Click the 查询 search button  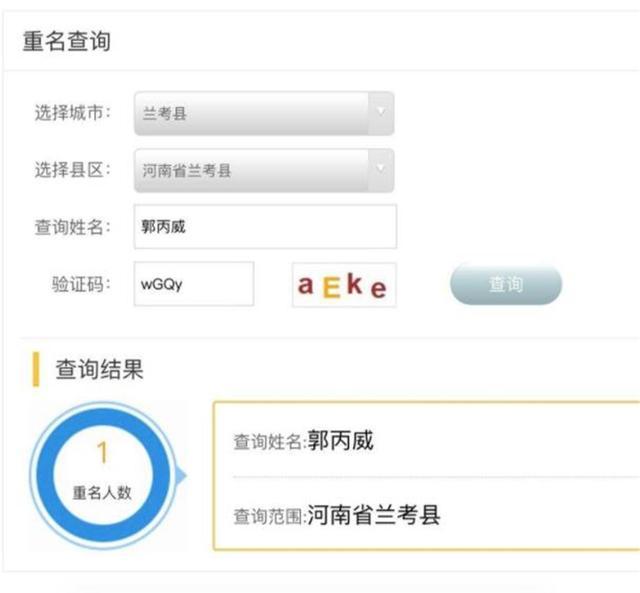coord(506,284)
